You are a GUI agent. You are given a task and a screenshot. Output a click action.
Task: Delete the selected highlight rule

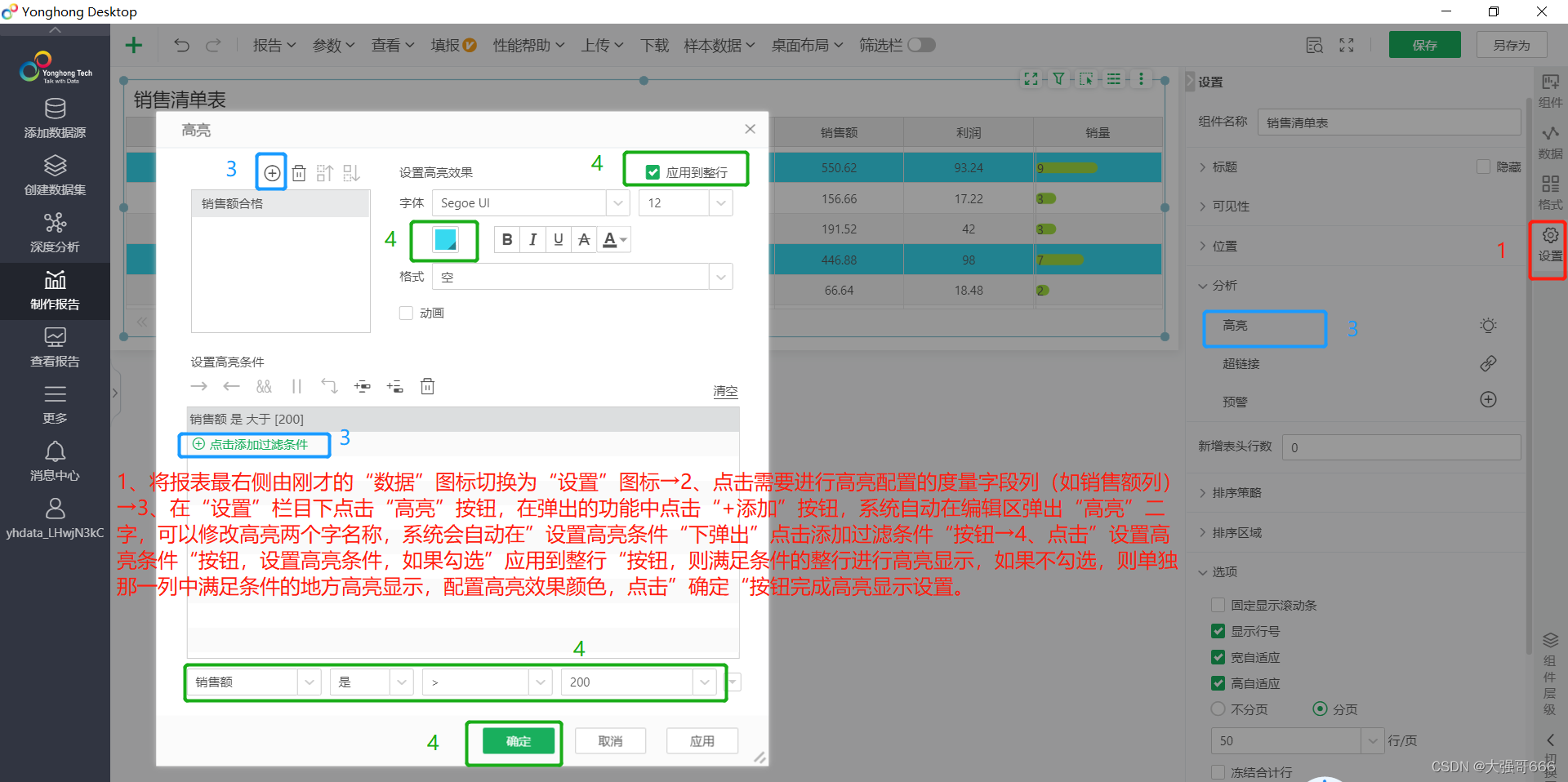(x=299, y=173)
